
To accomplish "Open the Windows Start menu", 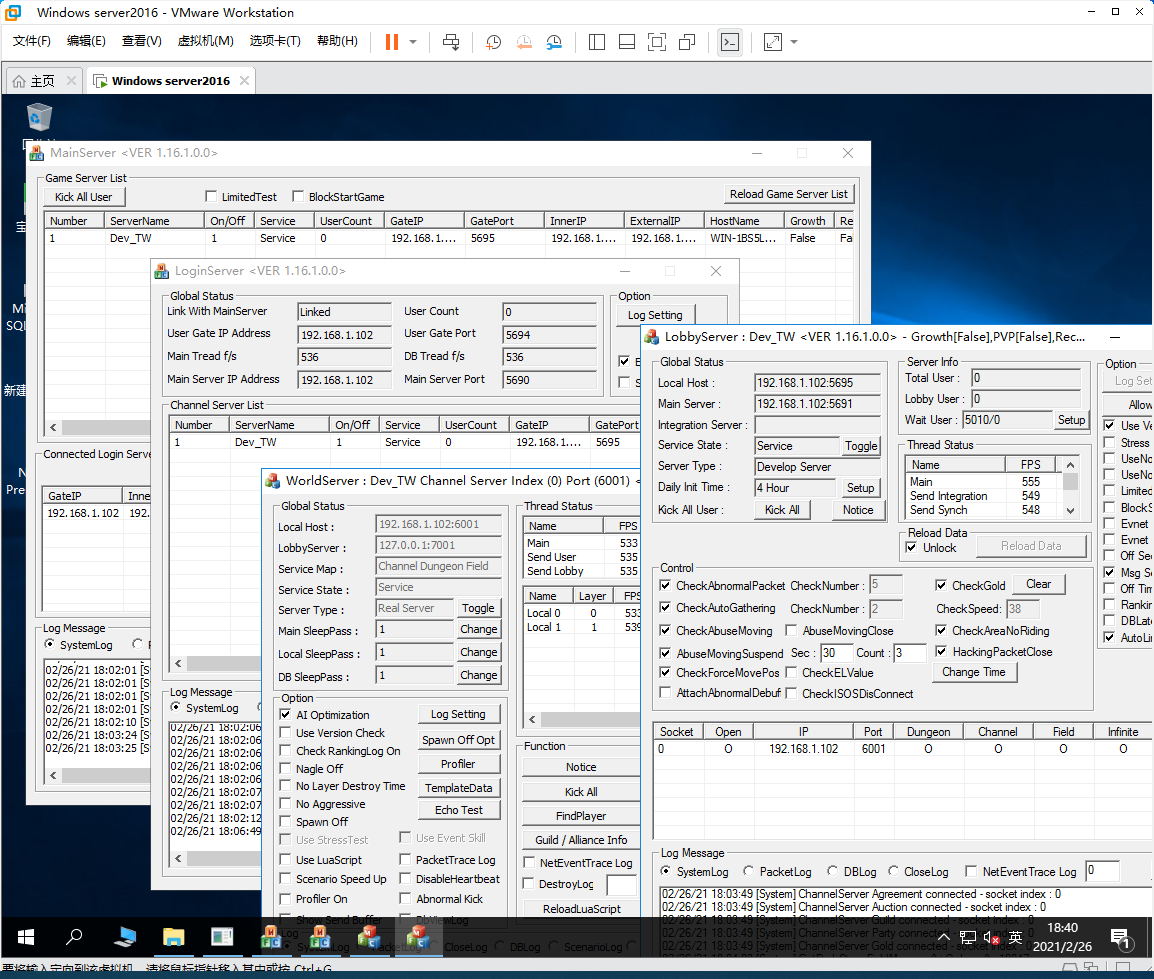I will (x=26, y=937).
